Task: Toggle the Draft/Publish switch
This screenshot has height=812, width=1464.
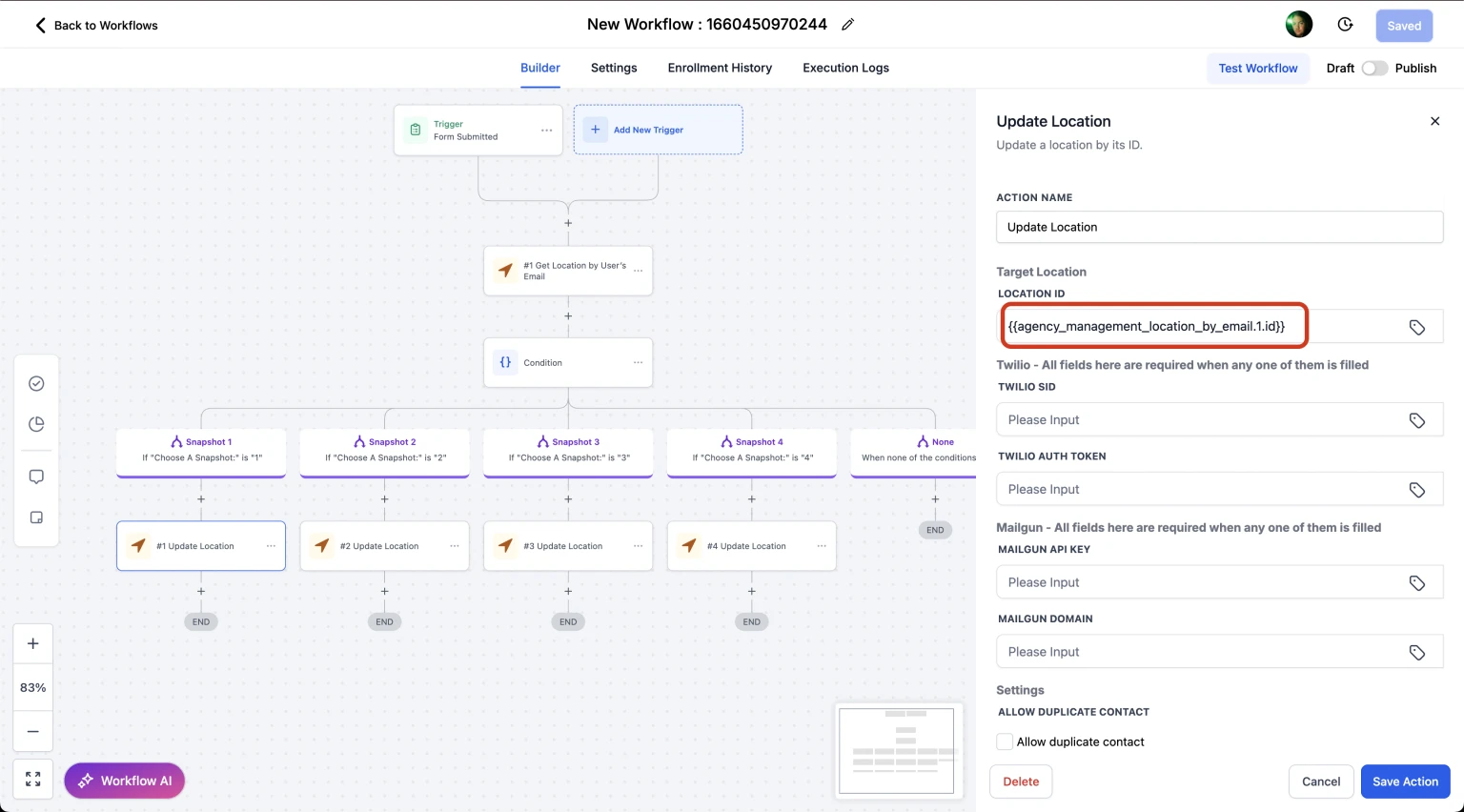Action: 1373,69
